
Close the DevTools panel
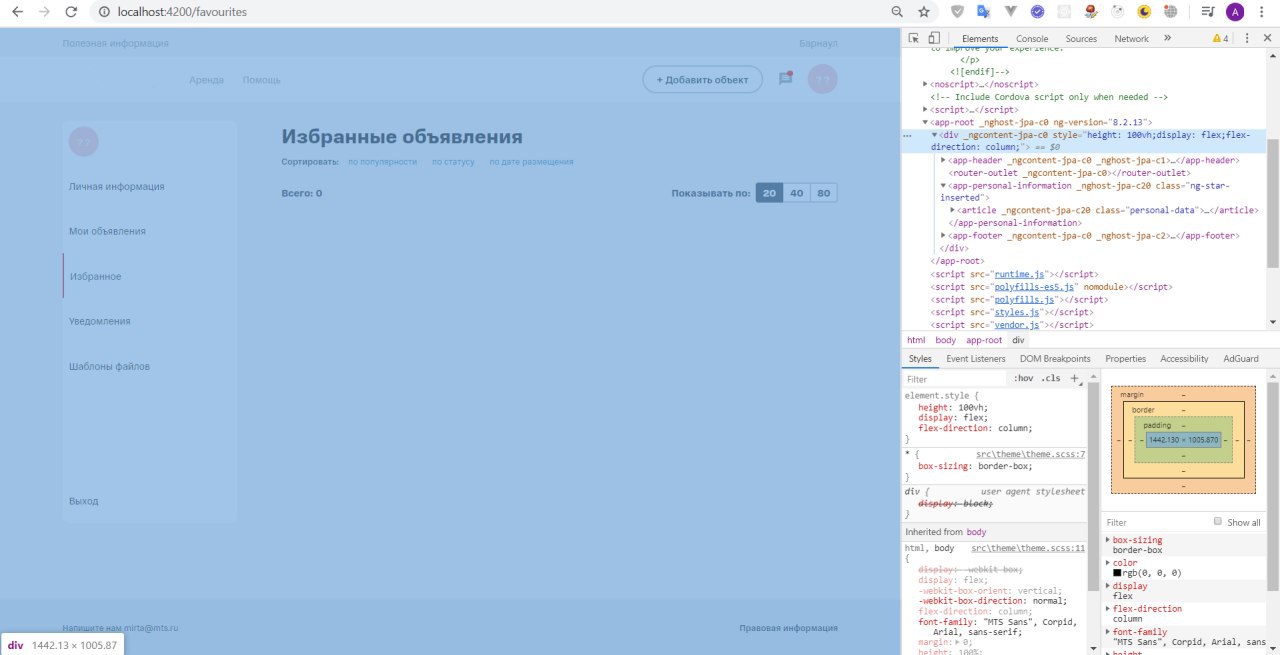coord(1267,38)
